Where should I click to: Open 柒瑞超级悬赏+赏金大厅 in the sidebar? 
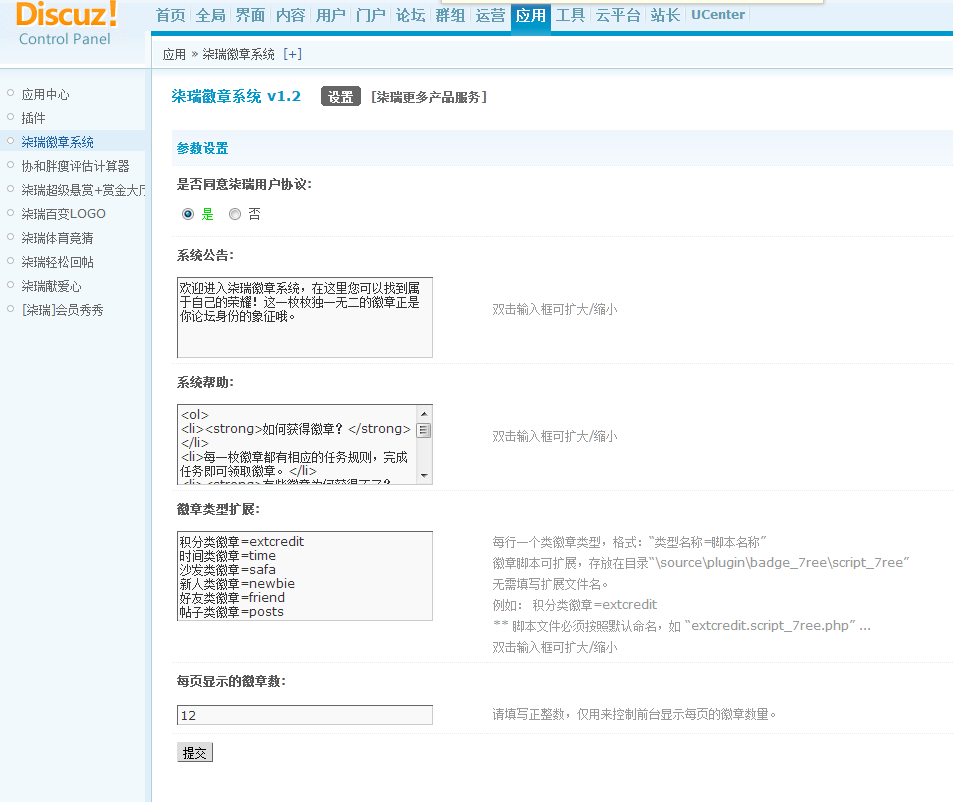click(83, 190)
